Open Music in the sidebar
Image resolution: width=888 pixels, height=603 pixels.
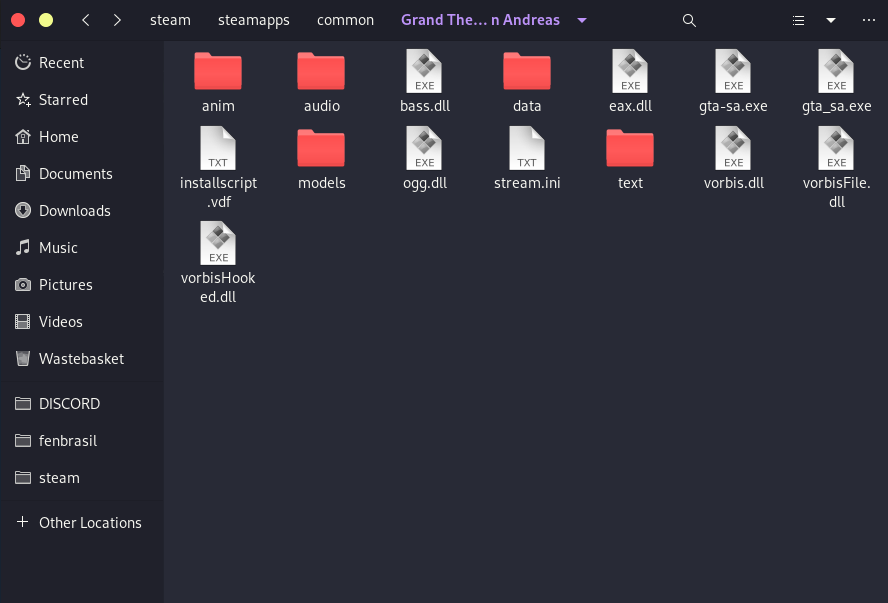pos(82,247)
